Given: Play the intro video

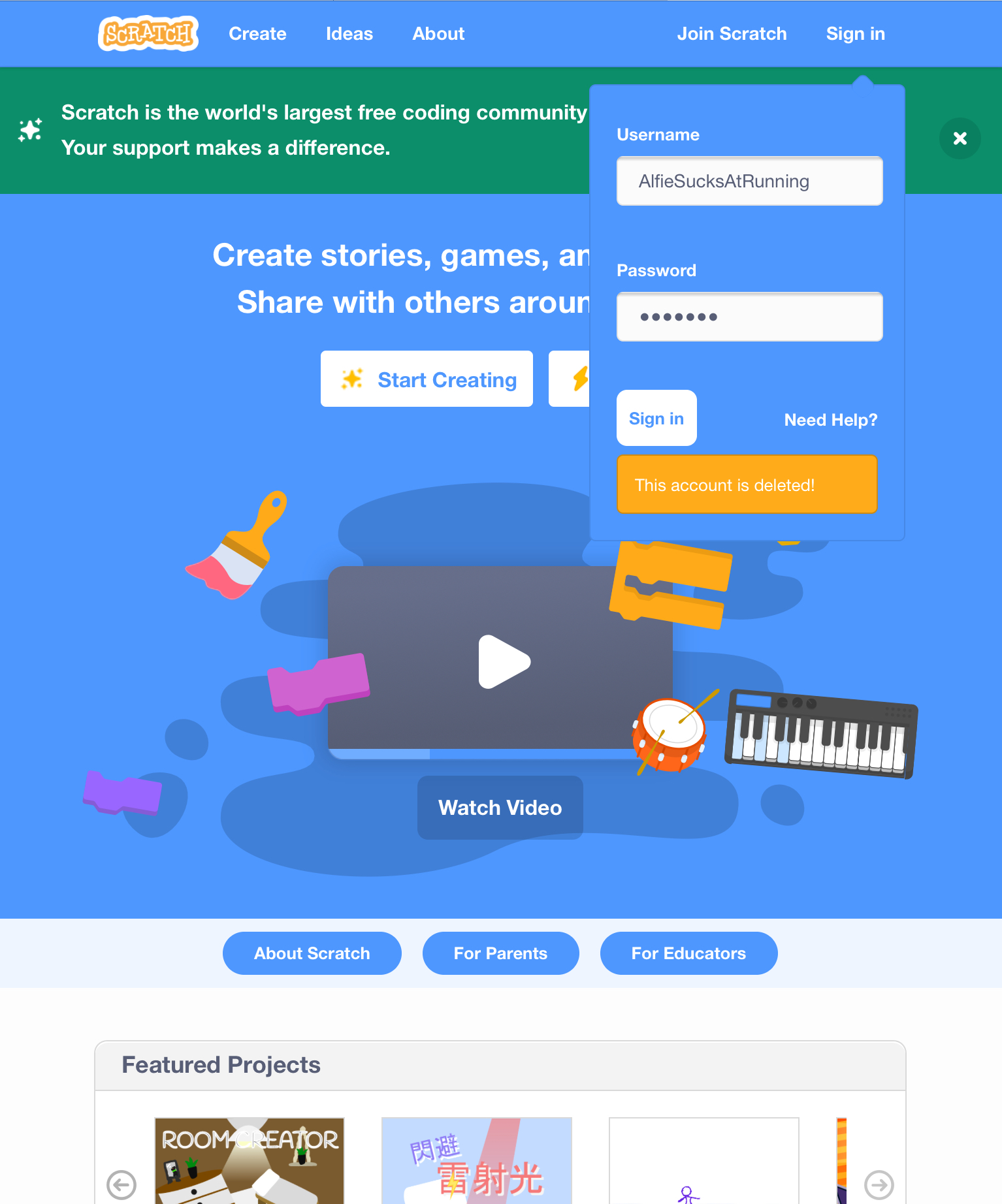Looking at the screenshot, I should 504,661.
